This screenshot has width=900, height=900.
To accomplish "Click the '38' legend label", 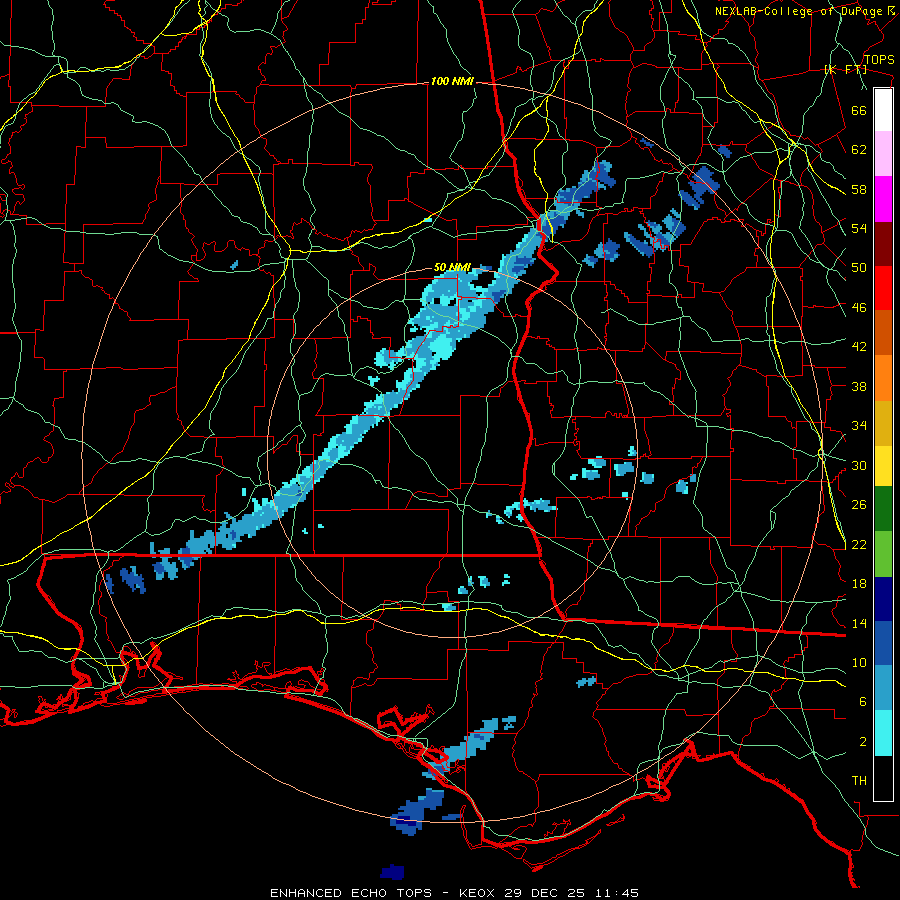I will [x=859, y=386].
